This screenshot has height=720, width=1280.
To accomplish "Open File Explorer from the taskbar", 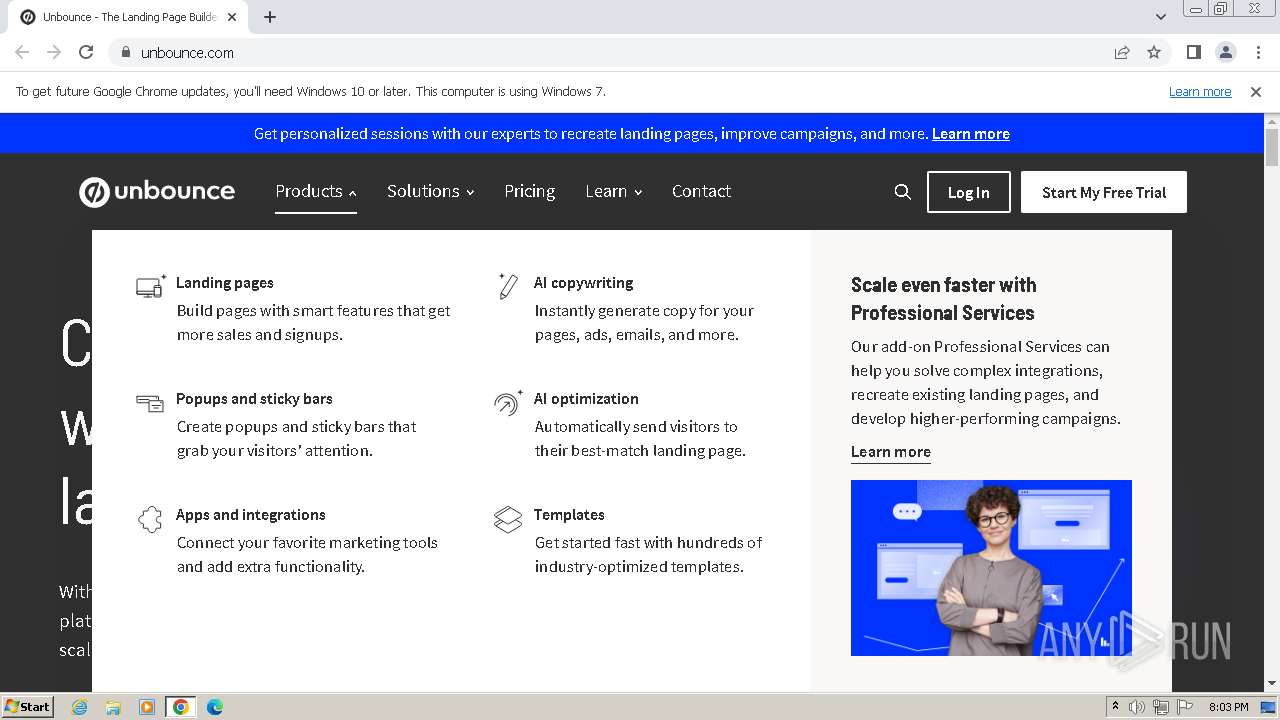I will click(113, 707).
